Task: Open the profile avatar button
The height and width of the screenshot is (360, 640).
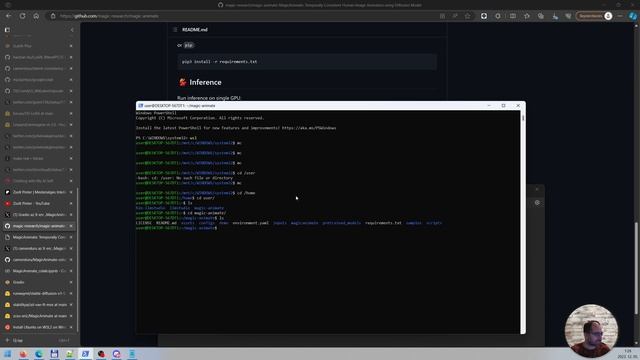Action: click(608, 16)
